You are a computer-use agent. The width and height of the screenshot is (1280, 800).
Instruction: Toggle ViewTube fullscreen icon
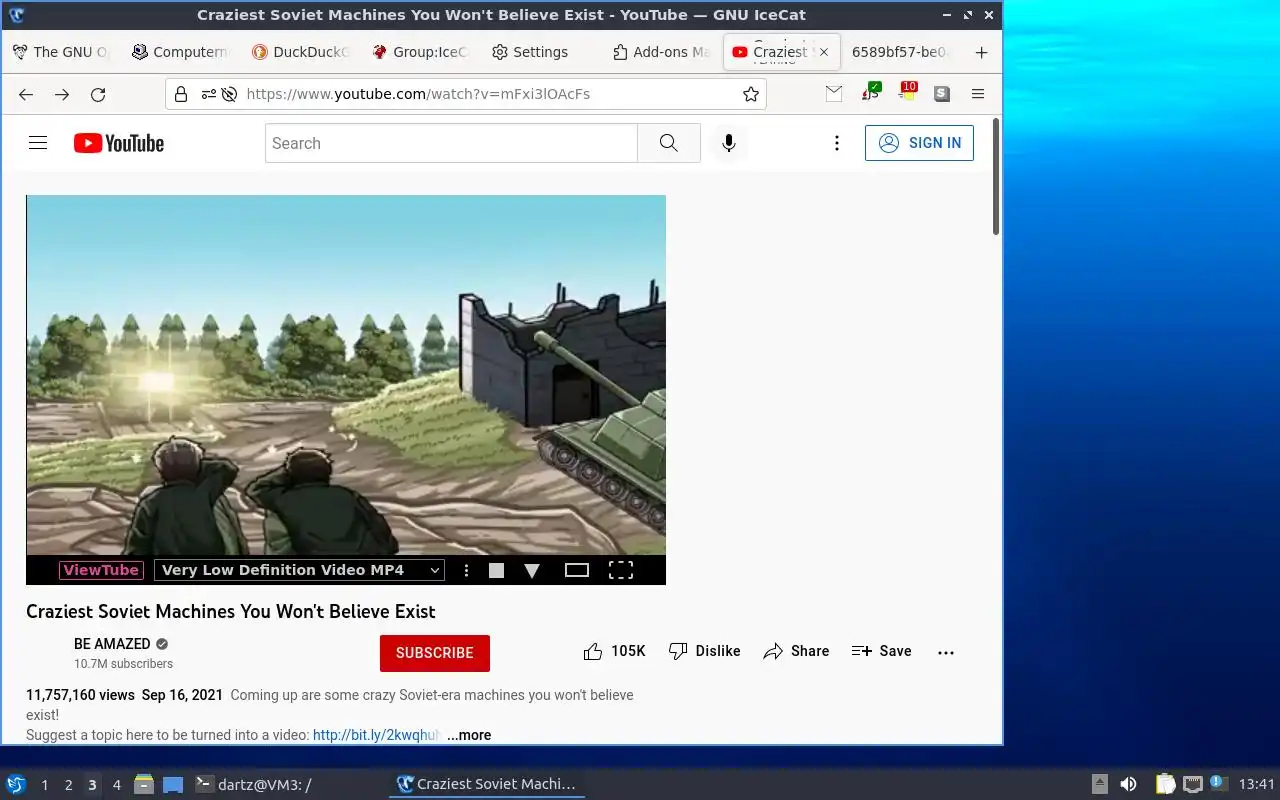[621, 570]
